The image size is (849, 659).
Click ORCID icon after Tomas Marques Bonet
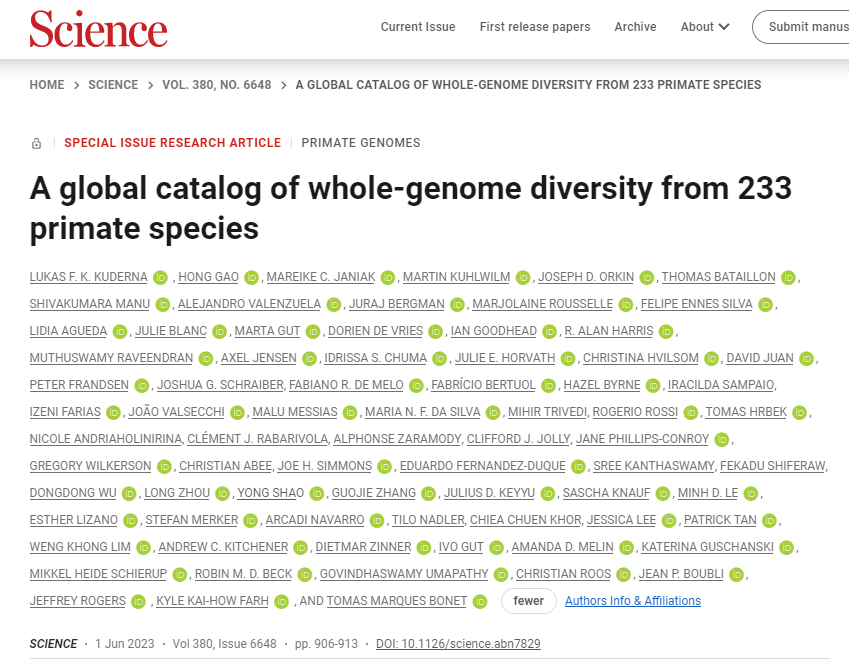click(481, 601)
